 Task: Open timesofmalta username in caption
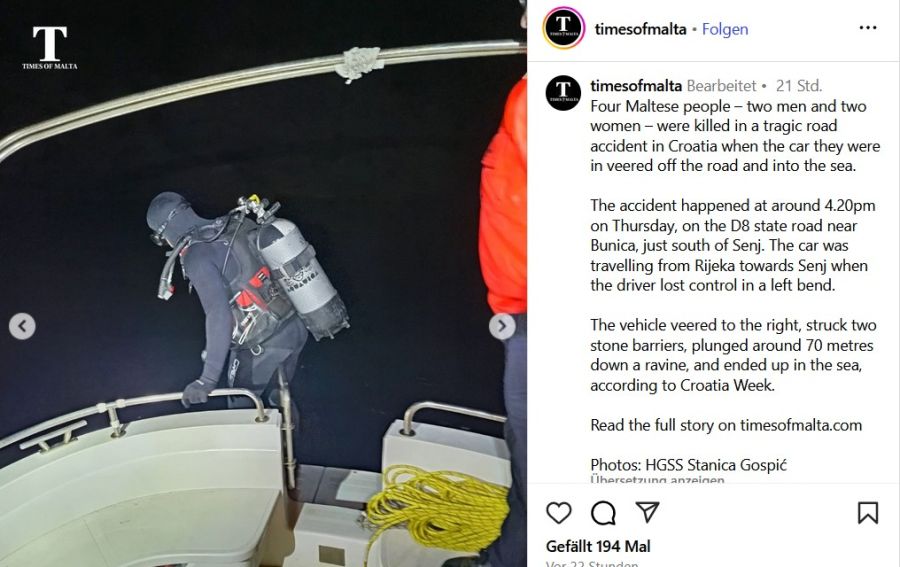click(636, 86)
